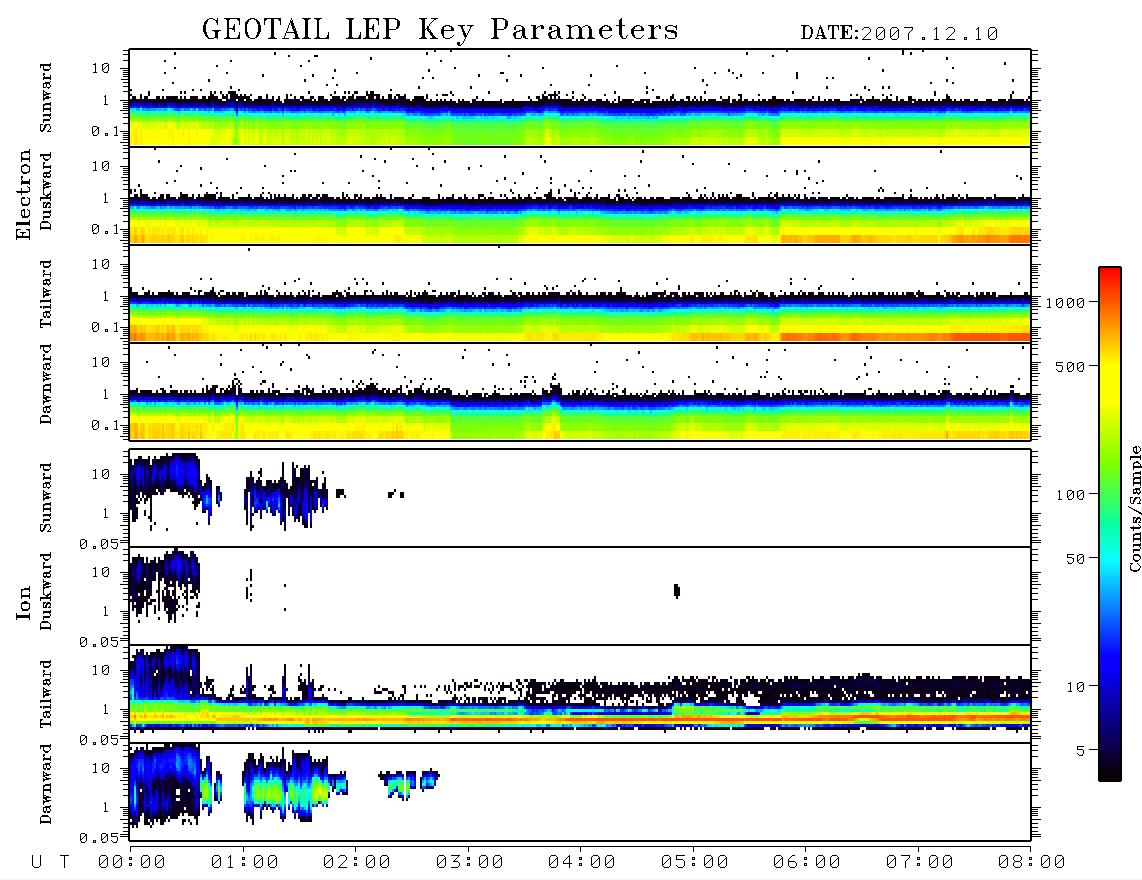Click the Electron "Tailward" axis label
This screenshot has height=880, width=1142.
[46, 294]
